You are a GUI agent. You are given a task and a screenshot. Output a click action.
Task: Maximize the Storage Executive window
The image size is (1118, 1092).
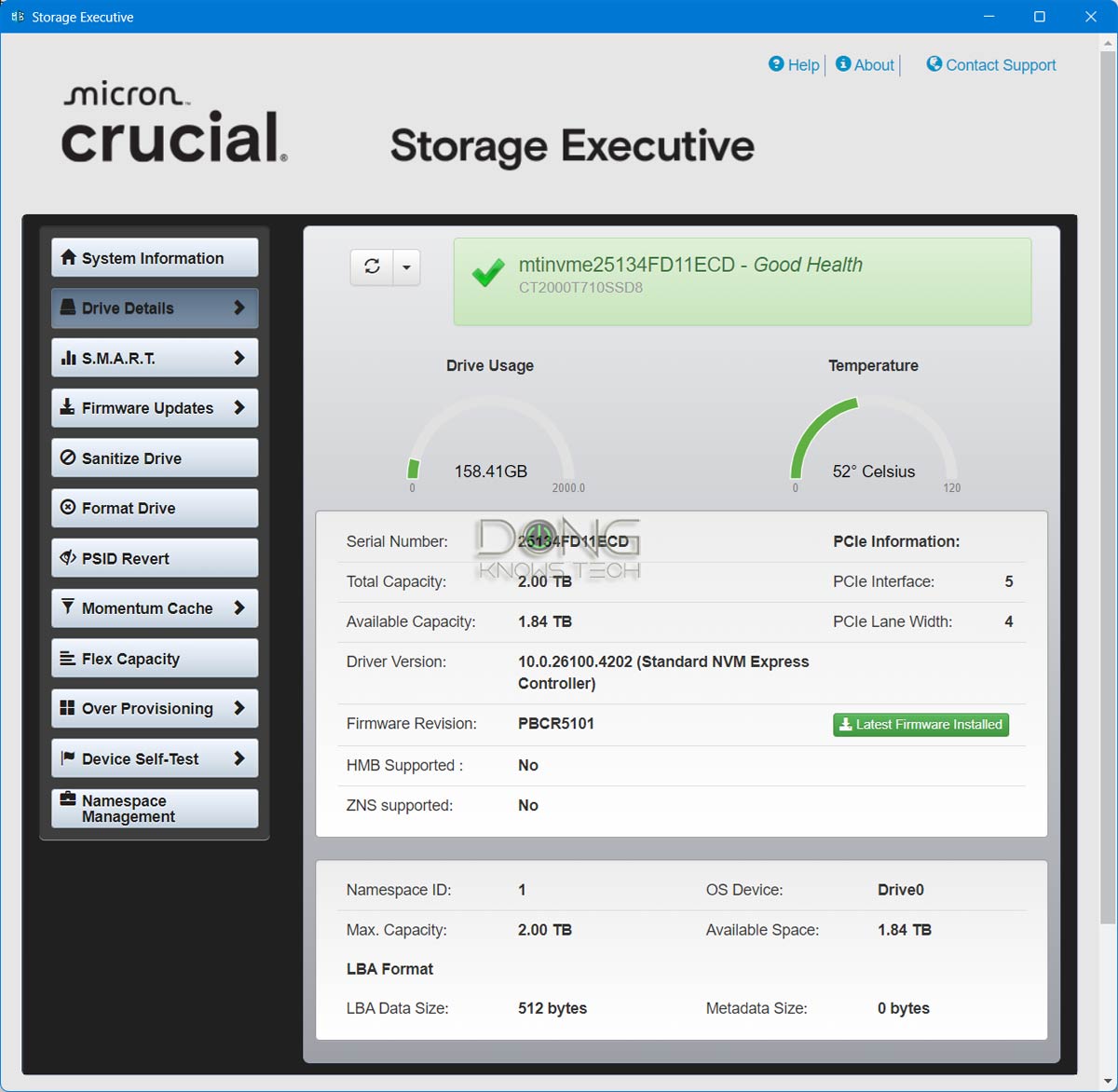[1040, 17]
